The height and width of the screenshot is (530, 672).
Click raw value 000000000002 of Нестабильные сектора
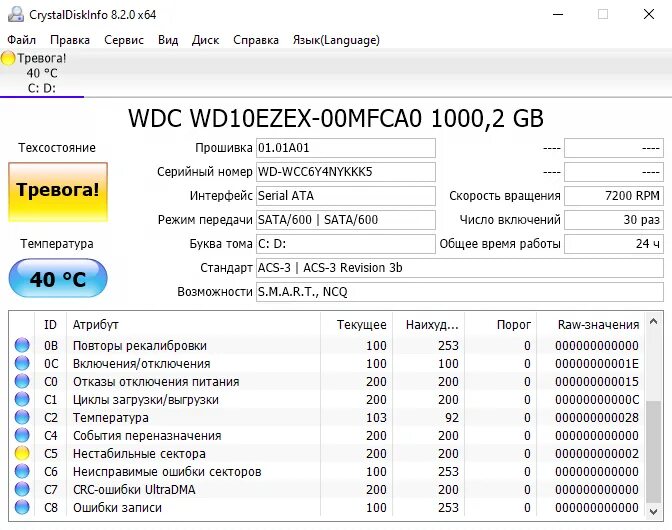coord(597,453)
